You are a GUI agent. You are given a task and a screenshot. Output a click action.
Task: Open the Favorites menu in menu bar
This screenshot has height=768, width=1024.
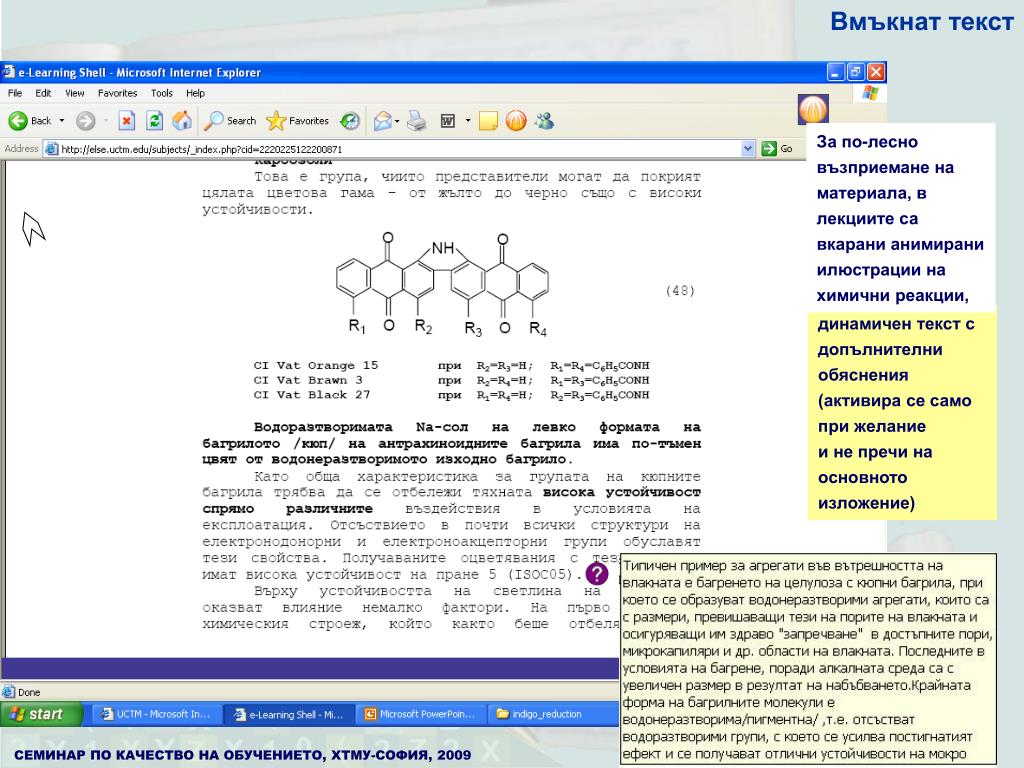coord(118,93)
